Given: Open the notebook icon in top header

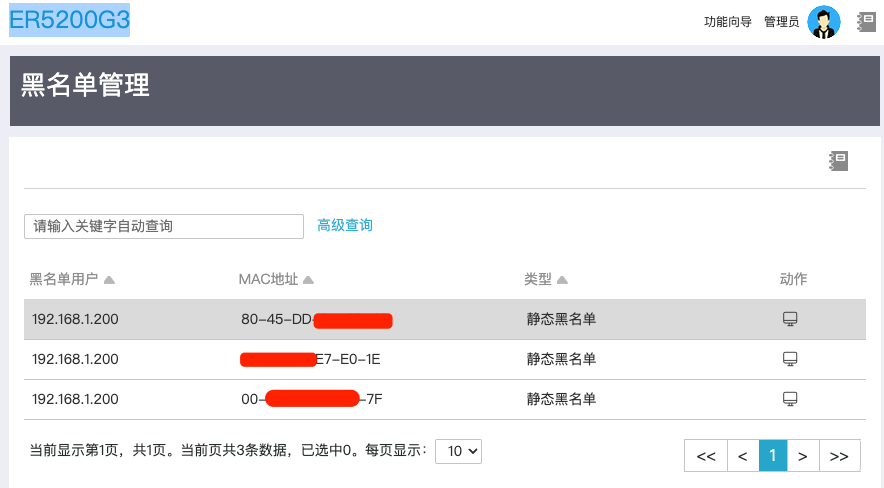Looking at the screenshot, I should click(x=867, y=22).
